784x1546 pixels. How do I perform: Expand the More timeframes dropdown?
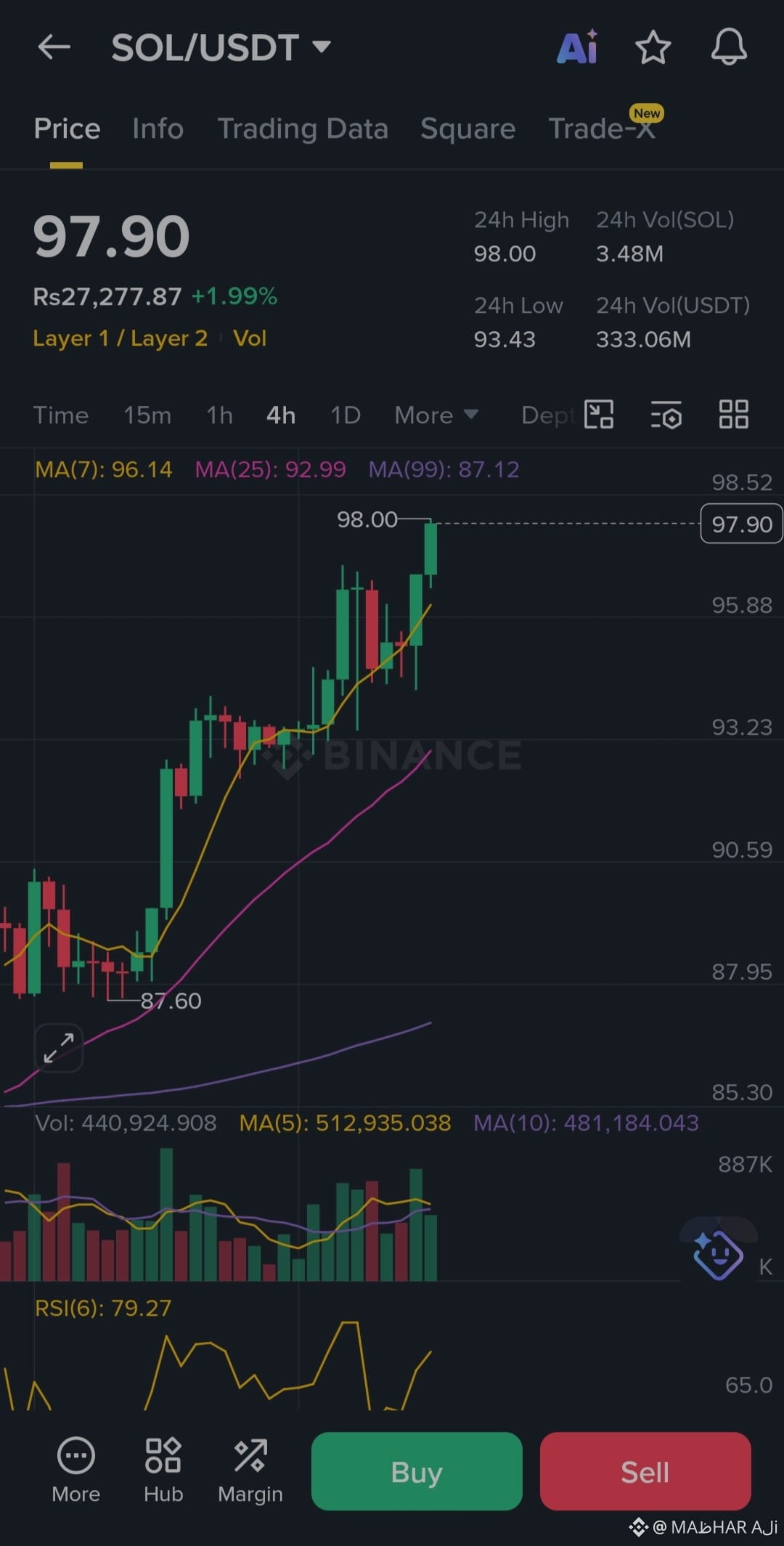click(436, 415)
